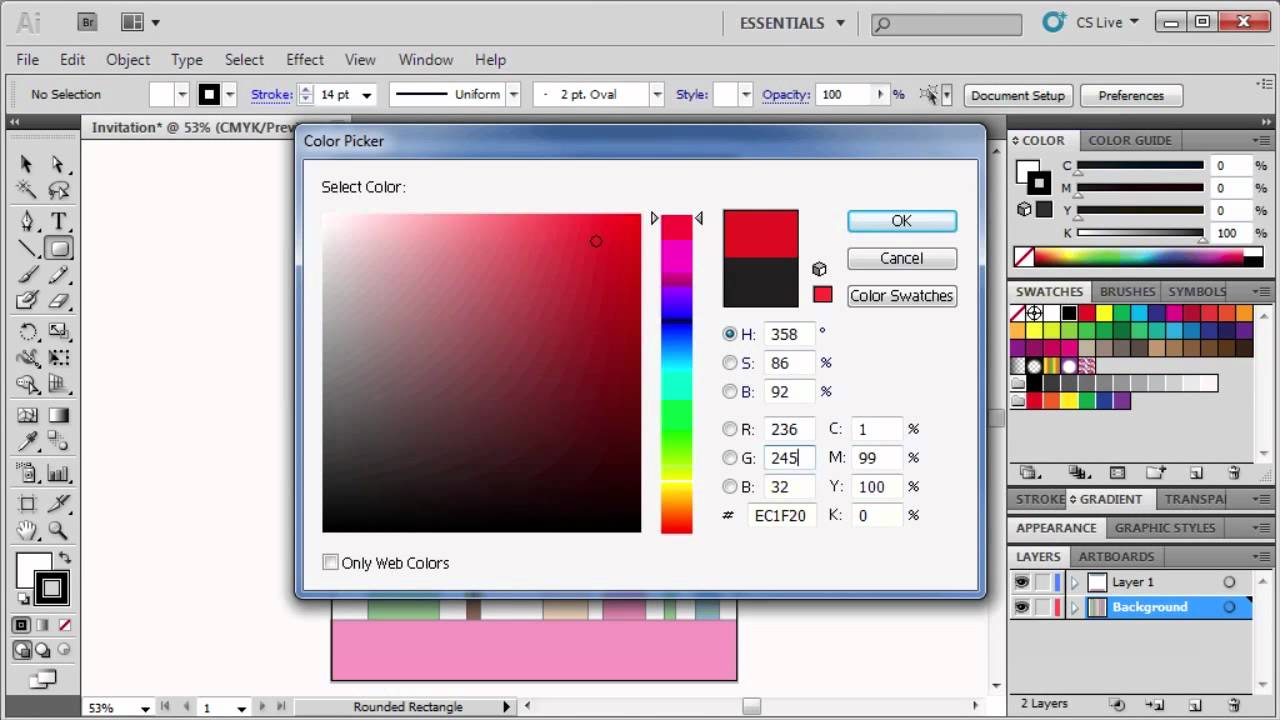
Task: Select the Rotate tool
Action: [x=27, y=332]
